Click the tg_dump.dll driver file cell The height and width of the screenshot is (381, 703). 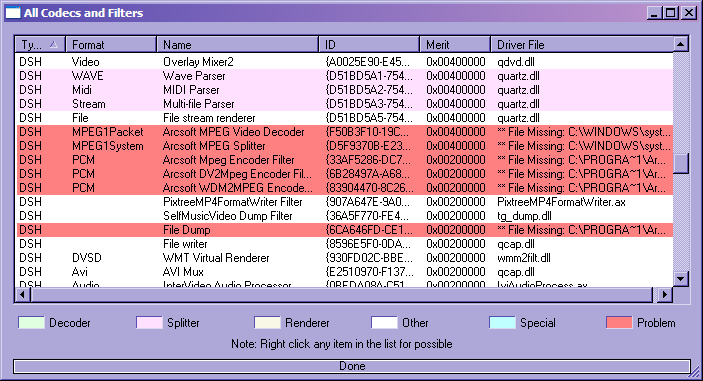click(x=524, y=216)
